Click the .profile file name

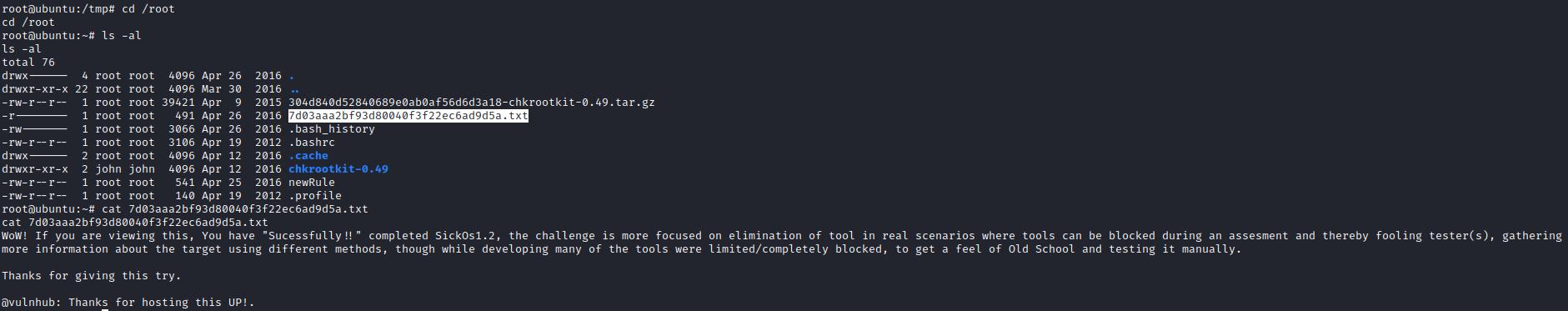[315, 196]
